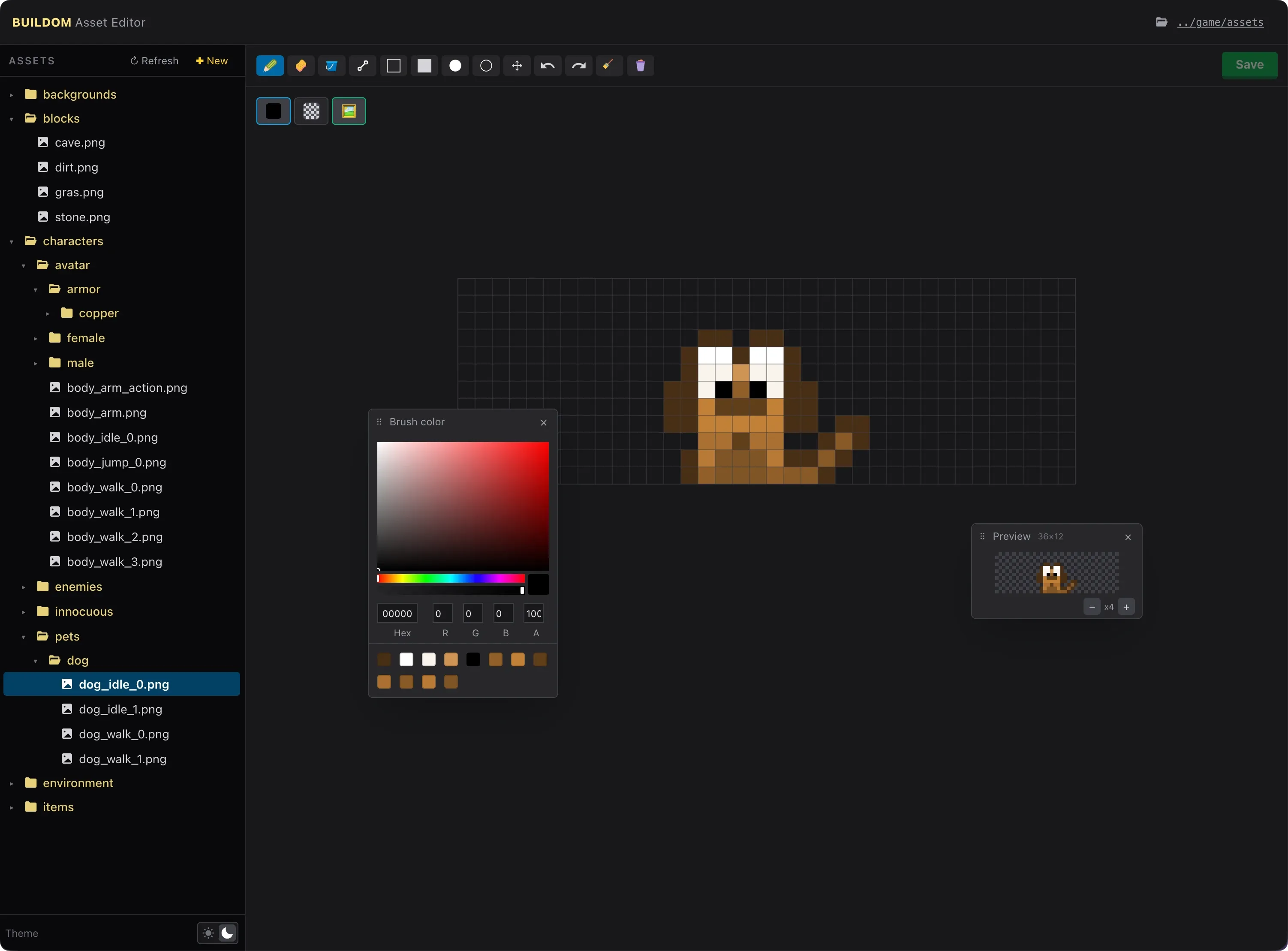The image size is (1288, 951).
Task: Select the filled circle tool
Action: (x=455, y=66)
